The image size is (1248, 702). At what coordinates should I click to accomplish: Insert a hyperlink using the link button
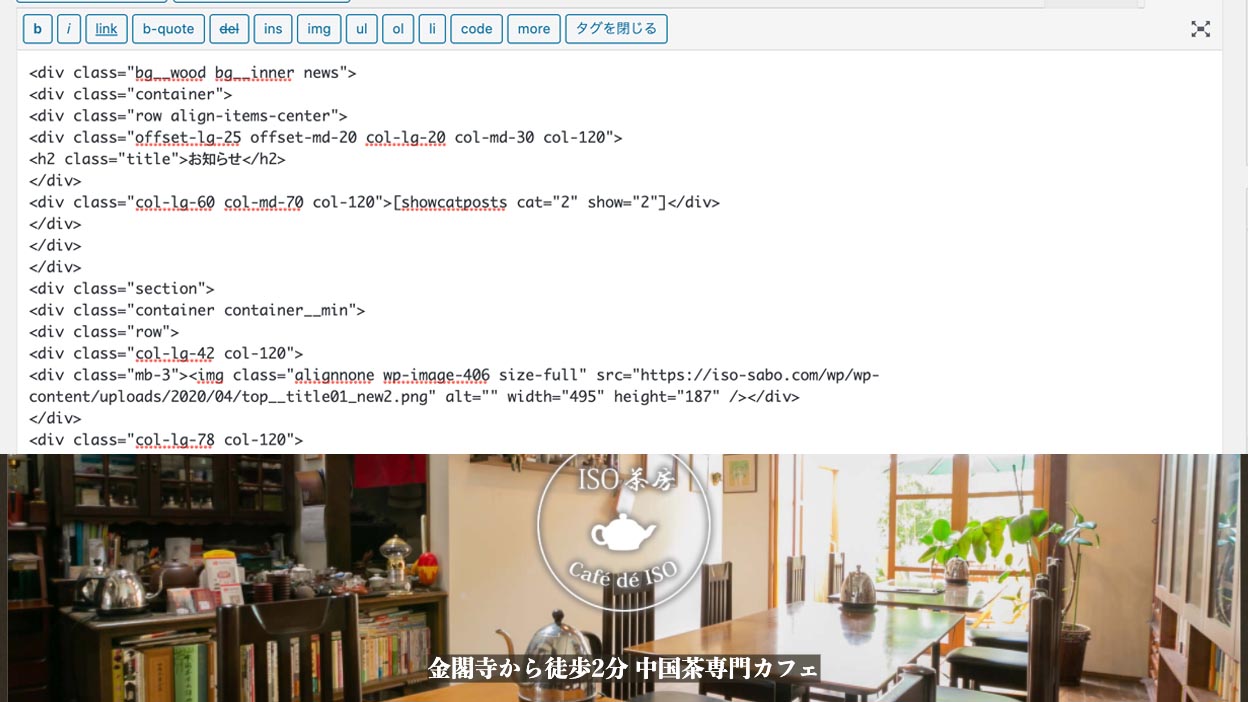[x=106, y=29]
